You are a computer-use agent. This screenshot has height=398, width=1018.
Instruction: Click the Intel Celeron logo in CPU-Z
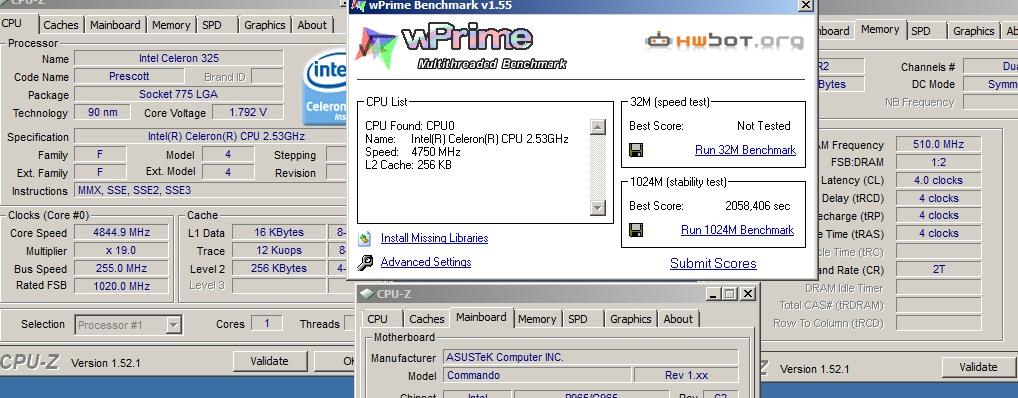tap(325, 88)
